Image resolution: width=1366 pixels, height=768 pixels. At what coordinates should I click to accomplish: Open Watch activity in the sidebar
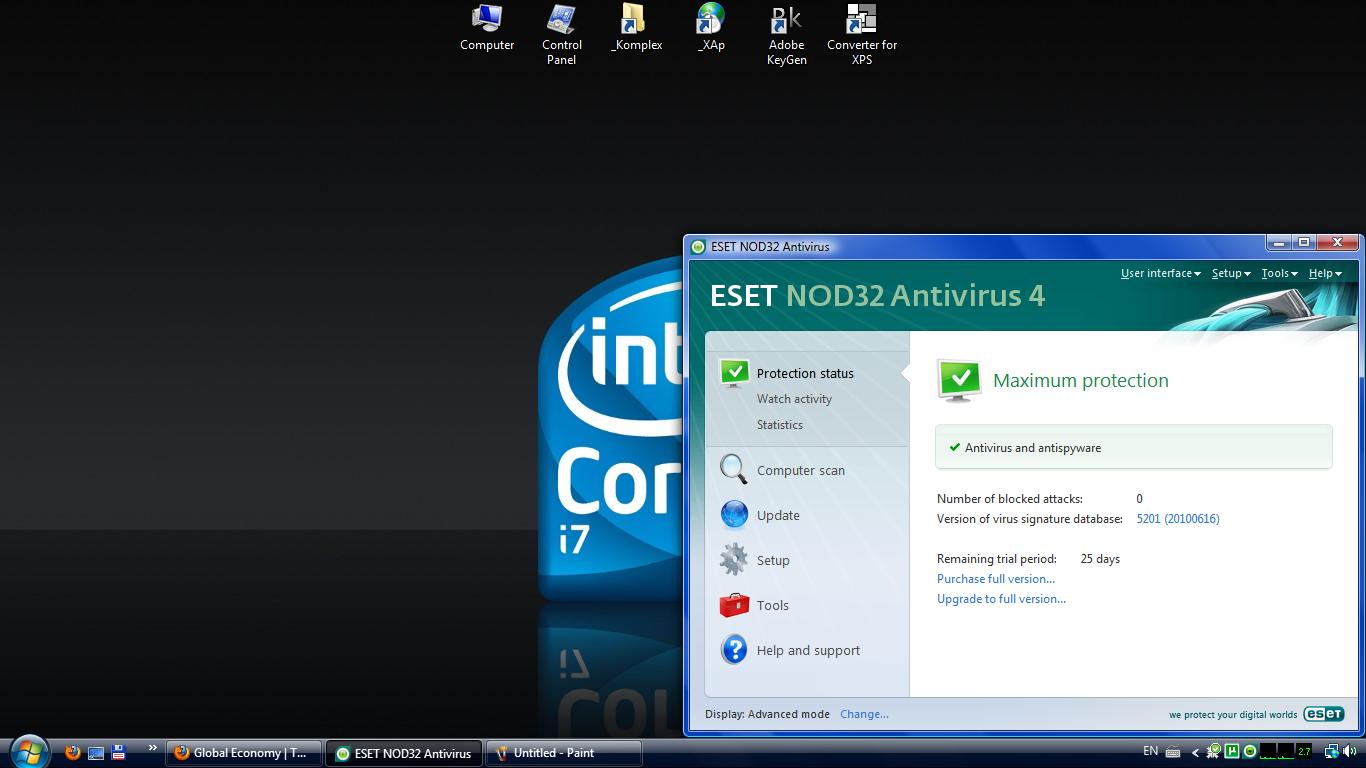tap(794, 399)
